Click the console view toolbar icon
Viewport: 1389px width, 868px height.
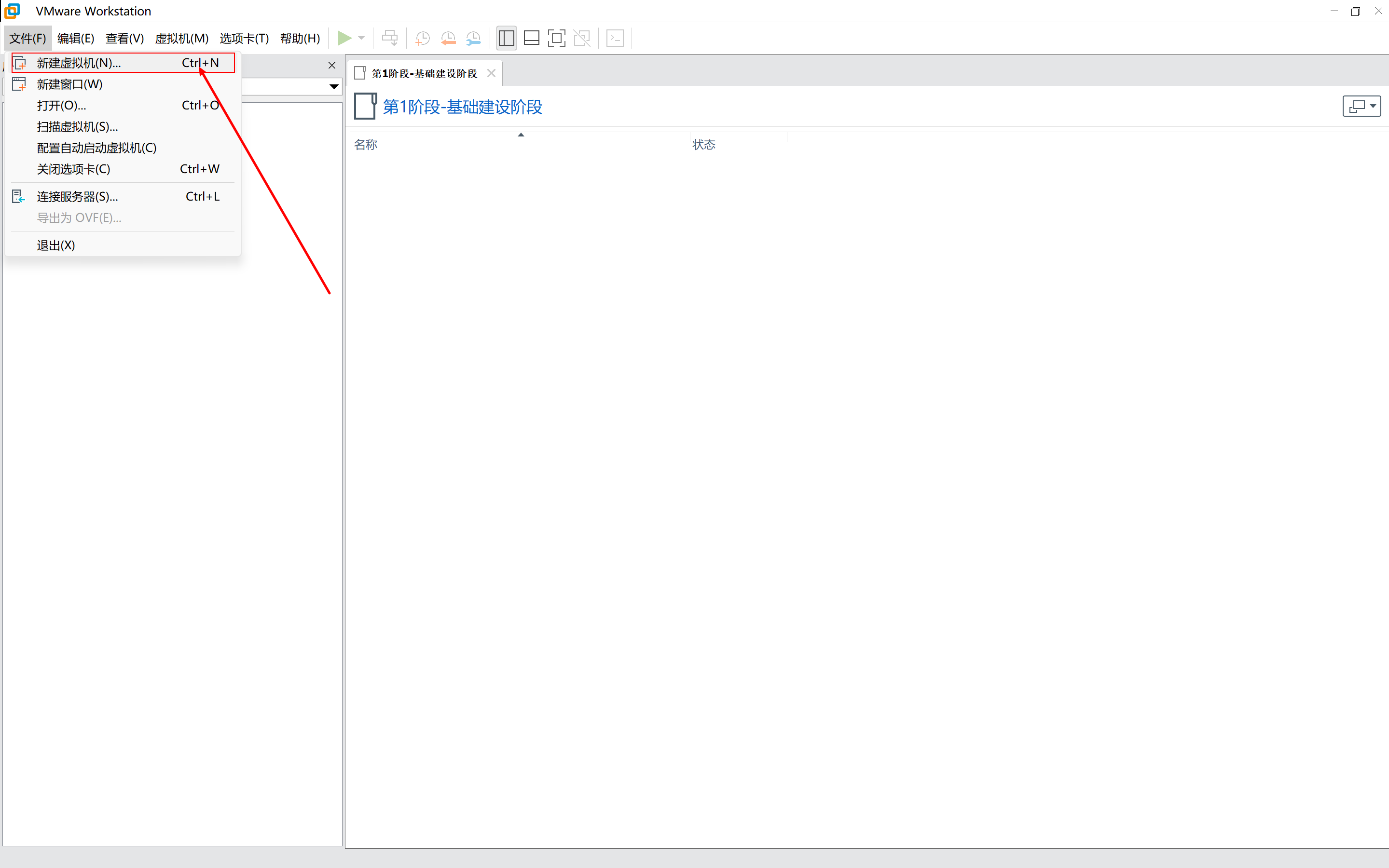click(615, 39)
